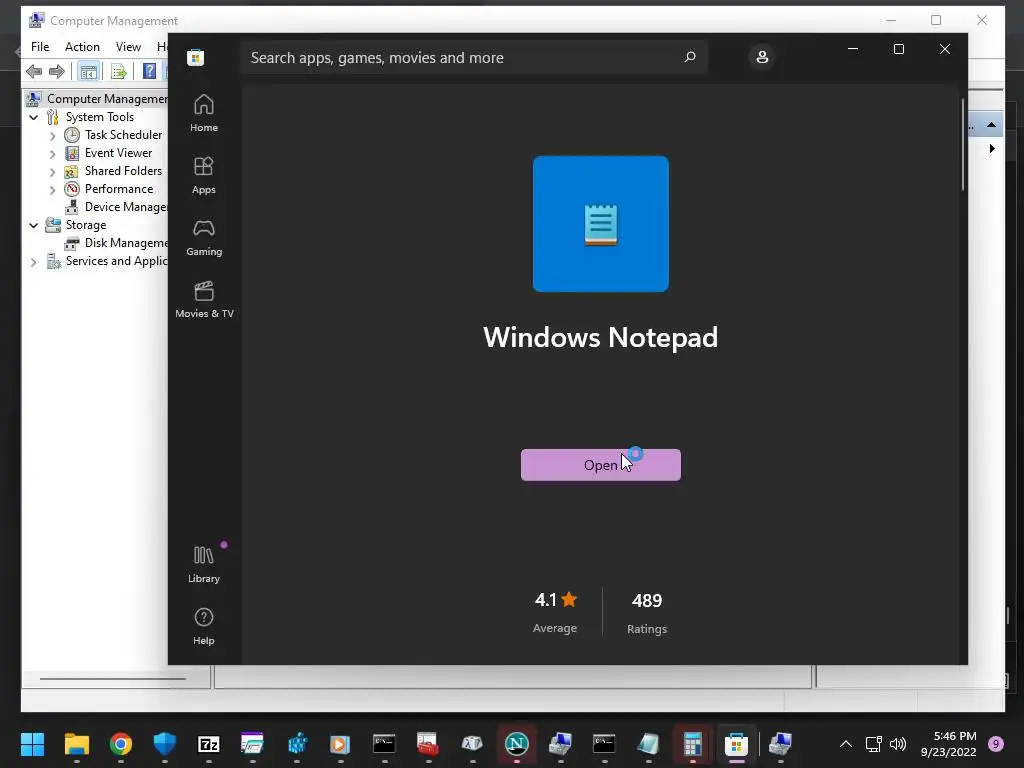Screen dimensions: 1024x768
Task: Go to Apps section in Store sidebar
Action: [204, 175]
